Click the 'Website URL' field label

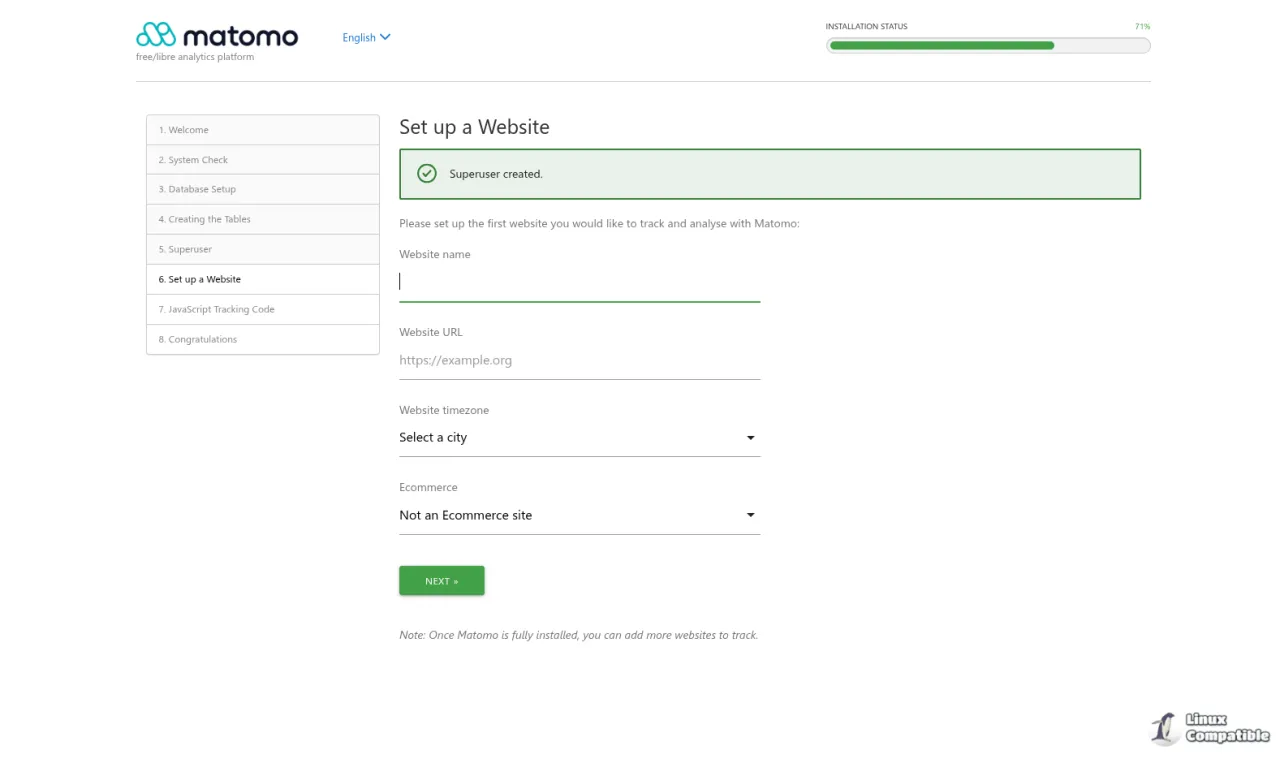pos(431,332)
